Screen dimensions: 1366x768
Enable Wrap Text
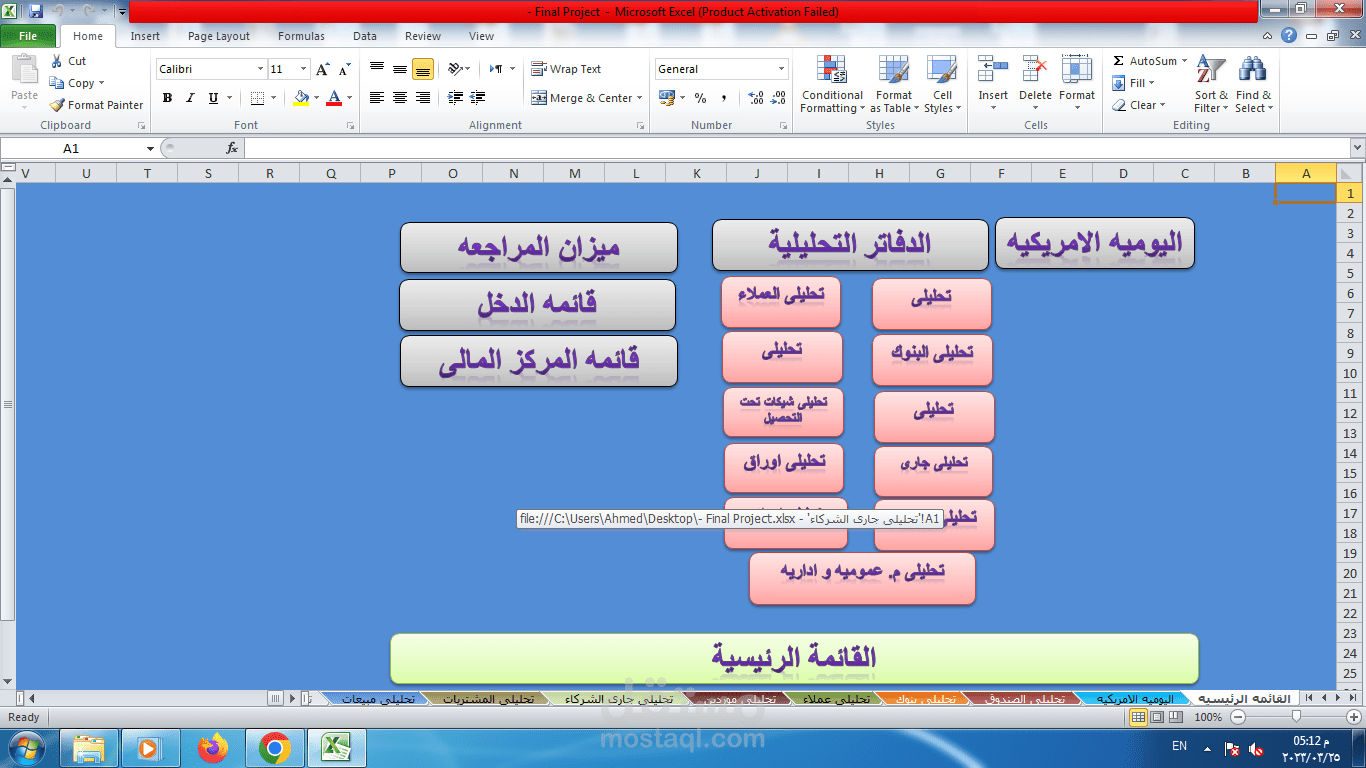coord(566,69)
